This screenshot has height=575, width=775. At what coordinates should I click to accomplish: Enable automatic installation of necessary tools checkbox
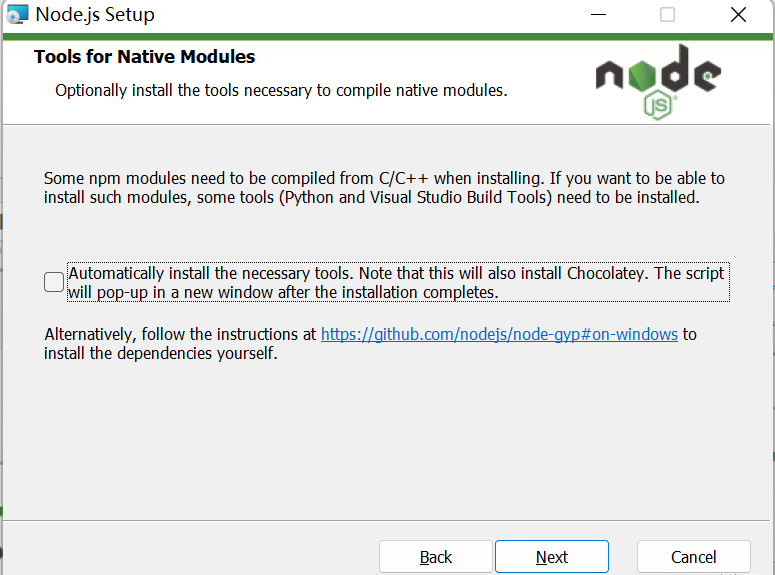pos(54,283)
